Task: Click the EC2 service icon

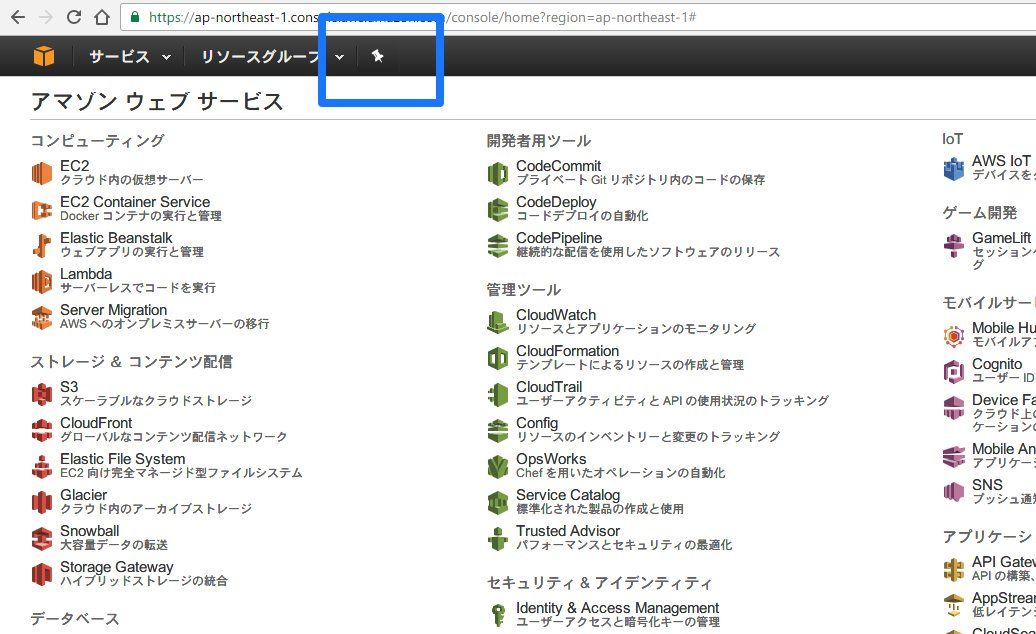Action: tap(42, 173)
